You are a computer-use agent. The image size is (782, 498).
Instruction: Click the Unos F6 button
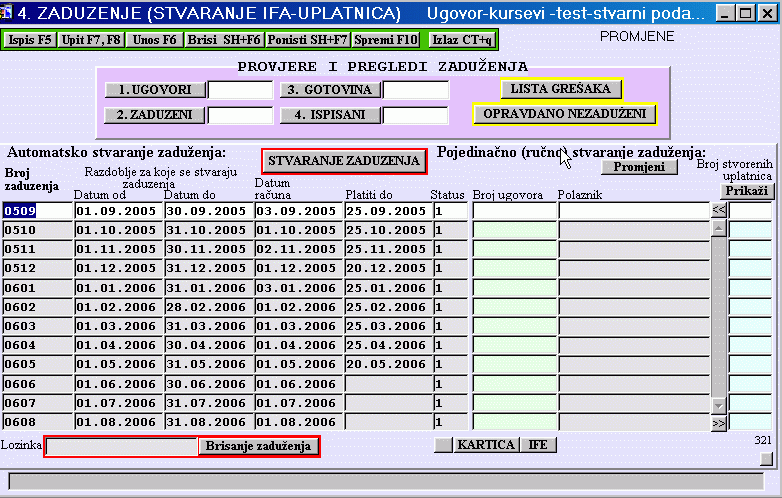(x=154, y=39)
